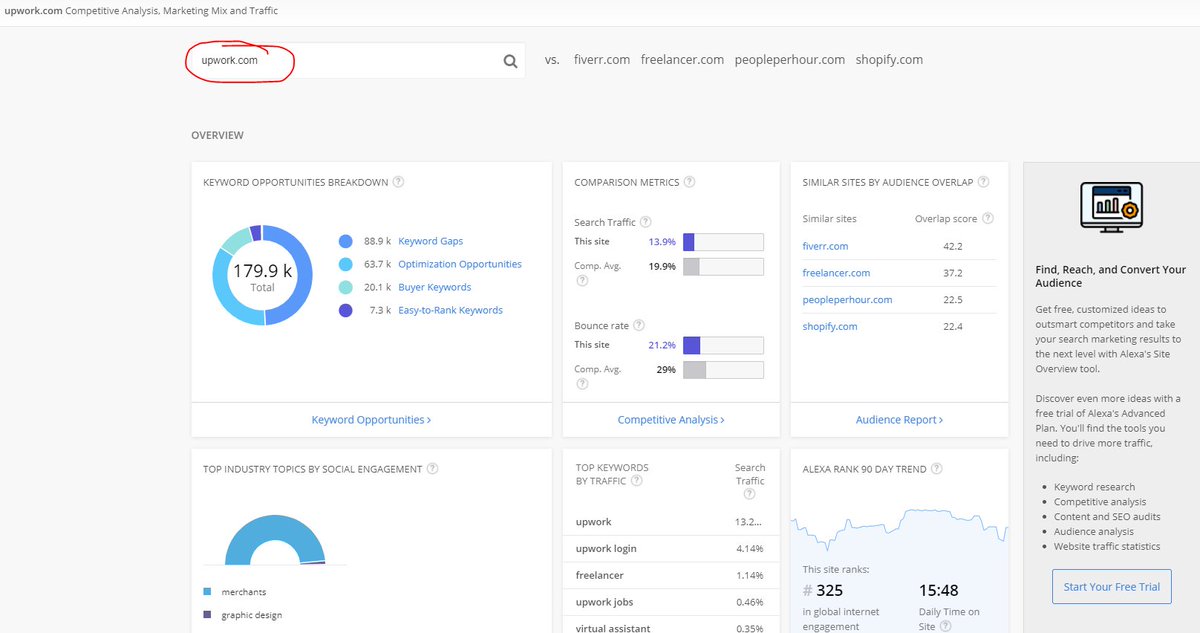This screenshot has width=1200, height=633.
Task: Click the Keyword Gaps legend dot
Action: [x=346, y=241]
